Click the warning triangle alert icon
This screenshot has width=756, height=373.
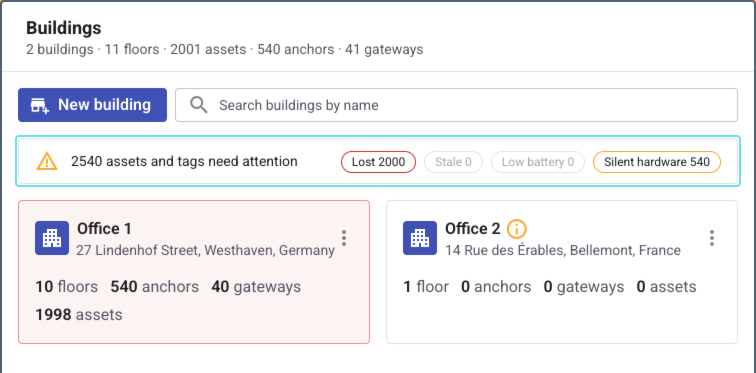pos(47,161)
